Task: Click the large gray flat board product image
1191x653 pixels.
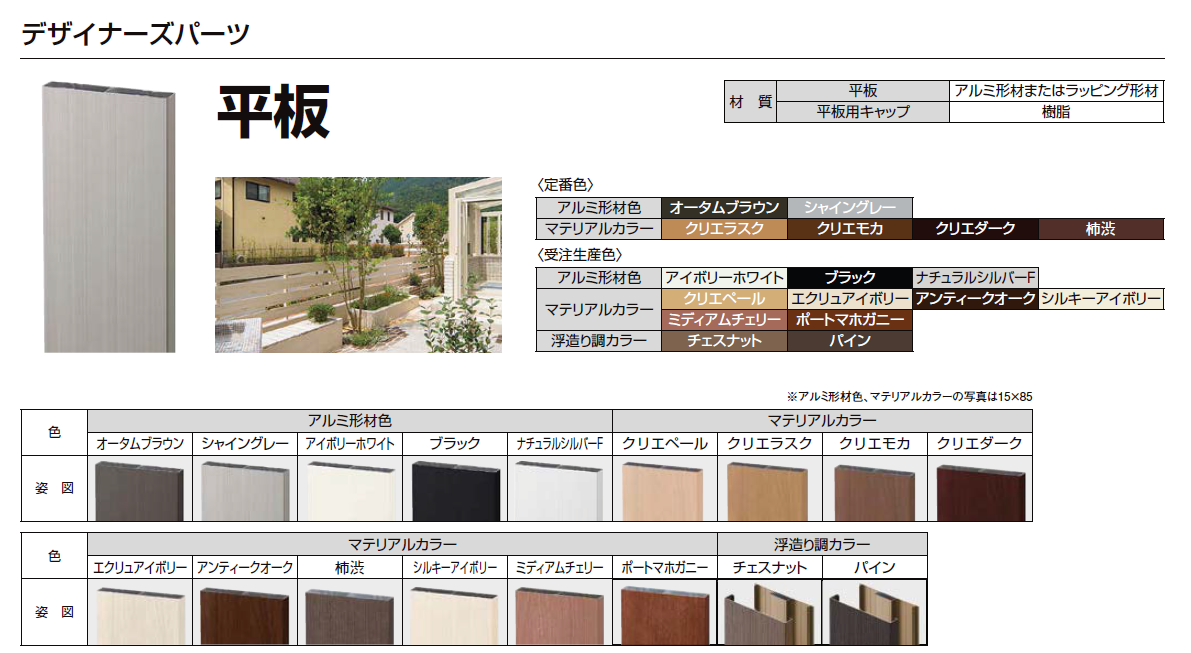Action: pos(109,216)
